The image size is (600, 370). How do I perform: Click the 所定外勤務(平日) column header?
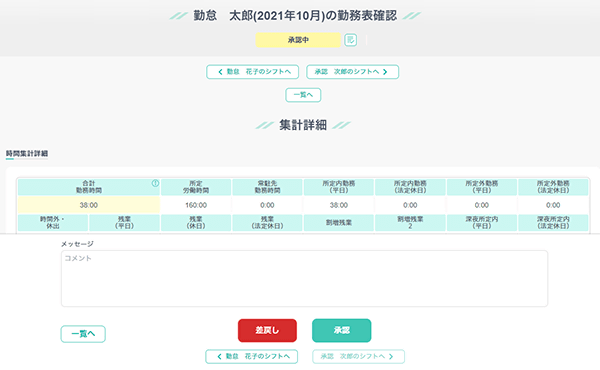pyautogui.click(x=482, y=187)
